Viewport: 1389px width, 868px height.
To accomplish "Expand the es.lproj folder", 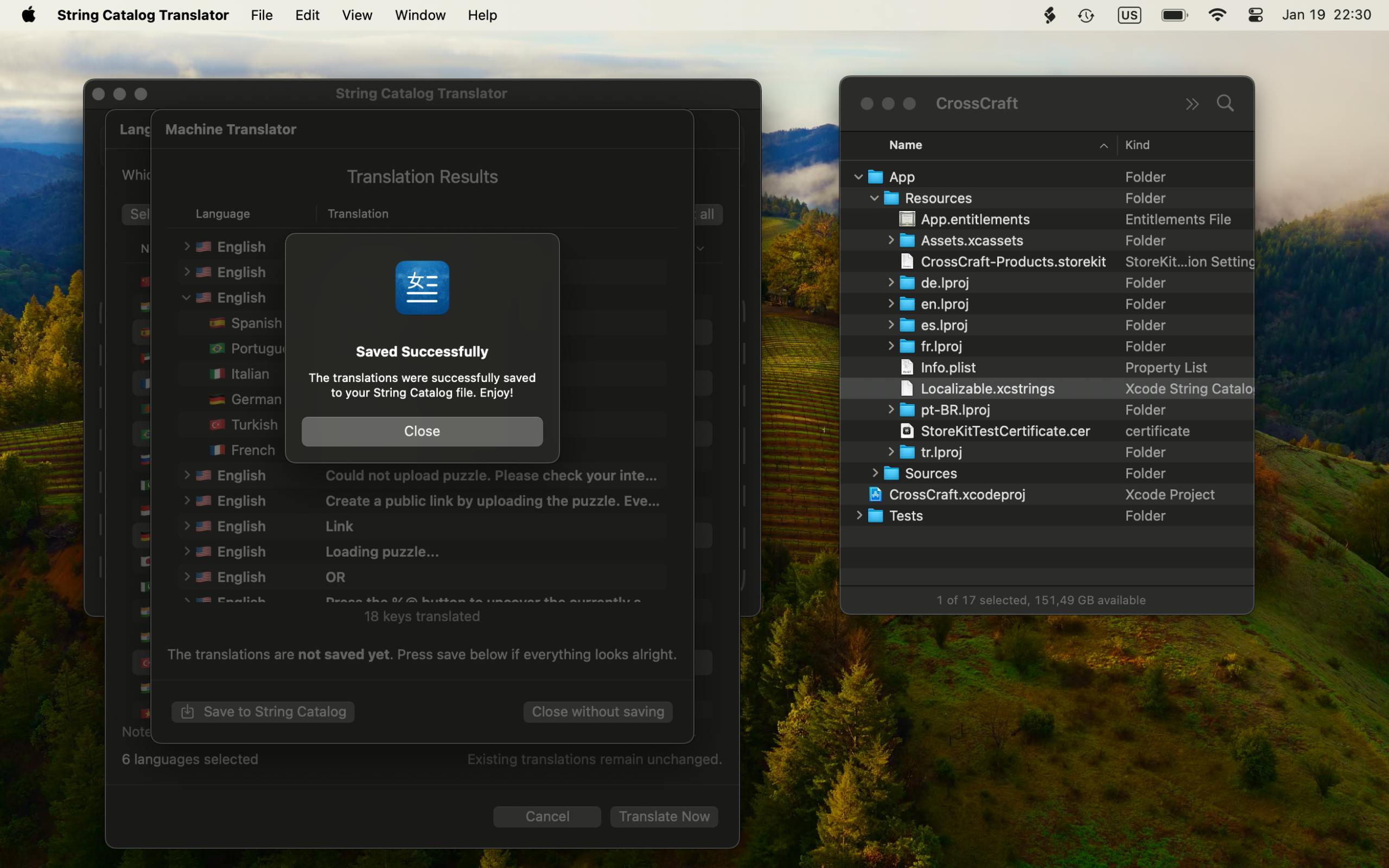I will click(x=890, y=325).
